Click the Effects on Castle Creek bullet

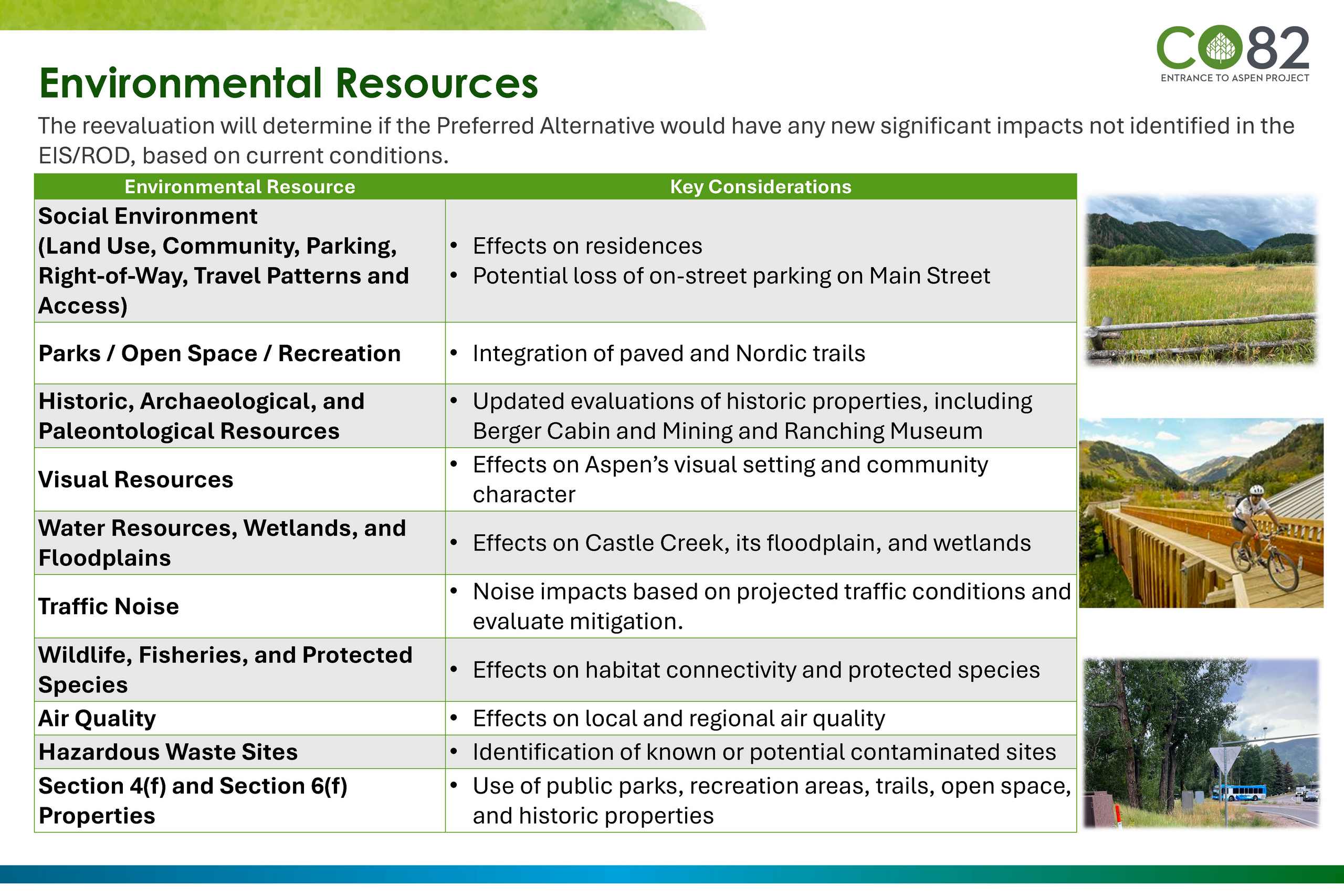(751, 543)
